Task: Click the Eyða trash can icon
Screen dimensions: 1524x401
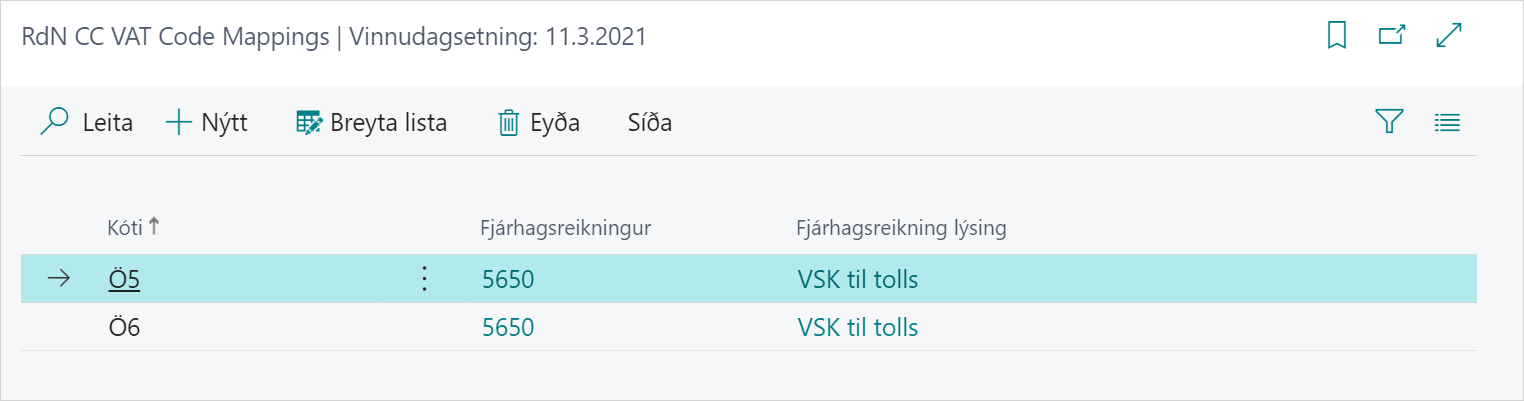Action: pos(509,123)
